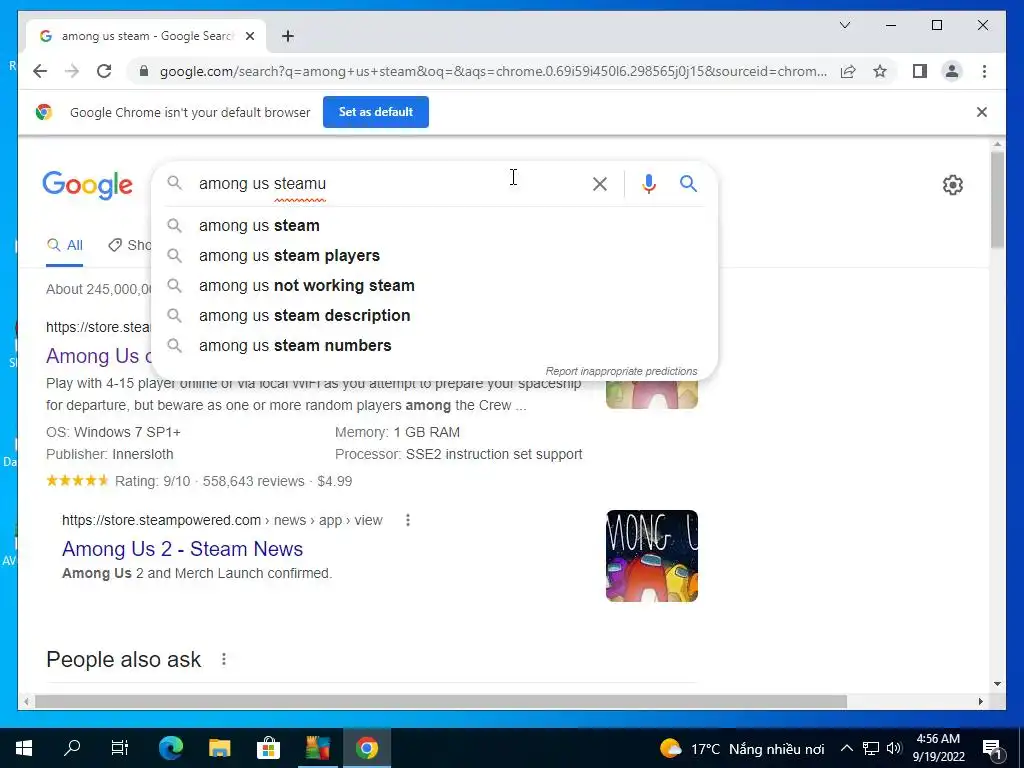Go to Google home via logo
Viewport: 1024px width, 768px height.
point(88,185)
